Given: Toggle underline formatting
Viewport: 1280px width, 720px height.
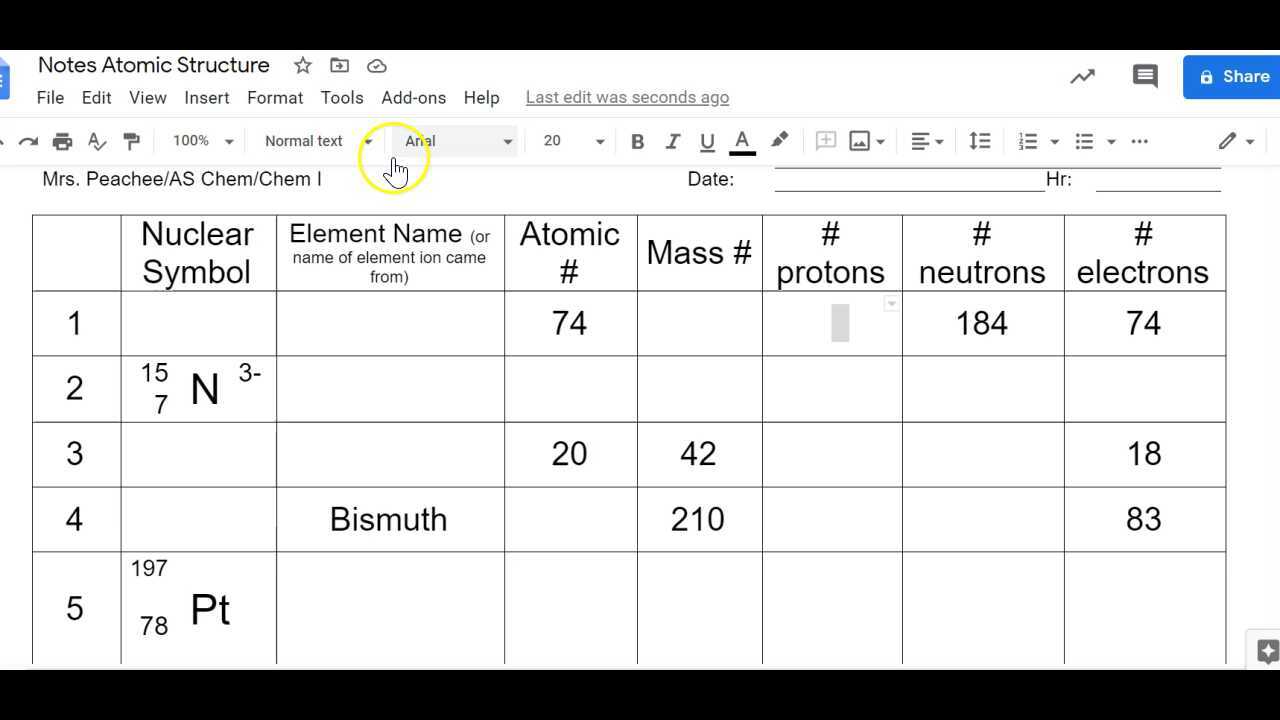Looking at the screenshot, I should [707, 141].
